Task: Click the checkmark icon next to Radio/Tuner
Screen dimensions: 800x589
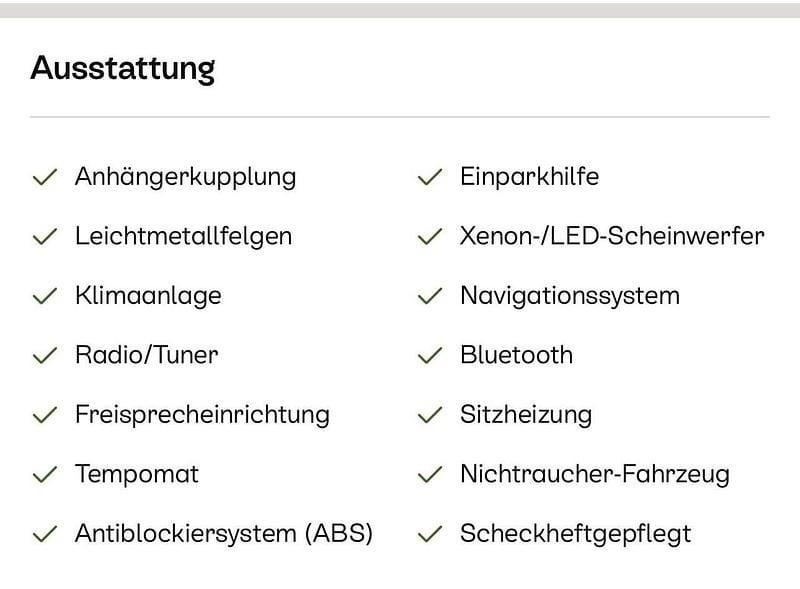Action: click(45, 356)
